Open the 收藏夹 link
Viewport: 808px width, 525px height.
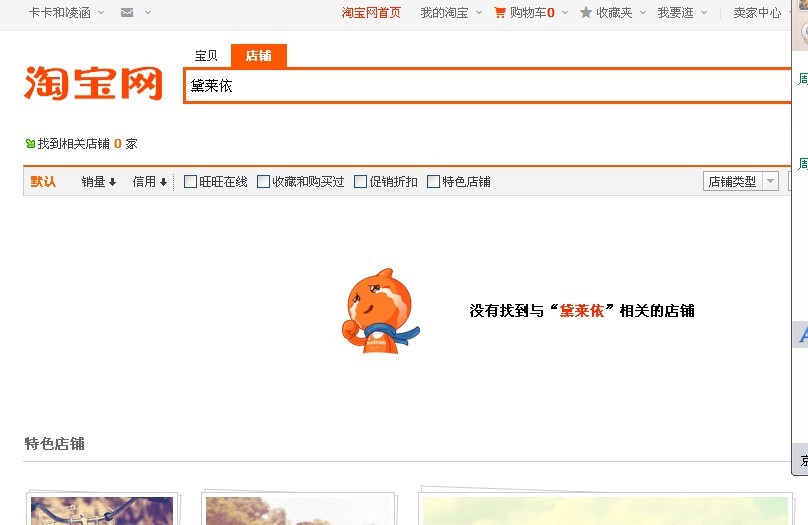(614, 13)
